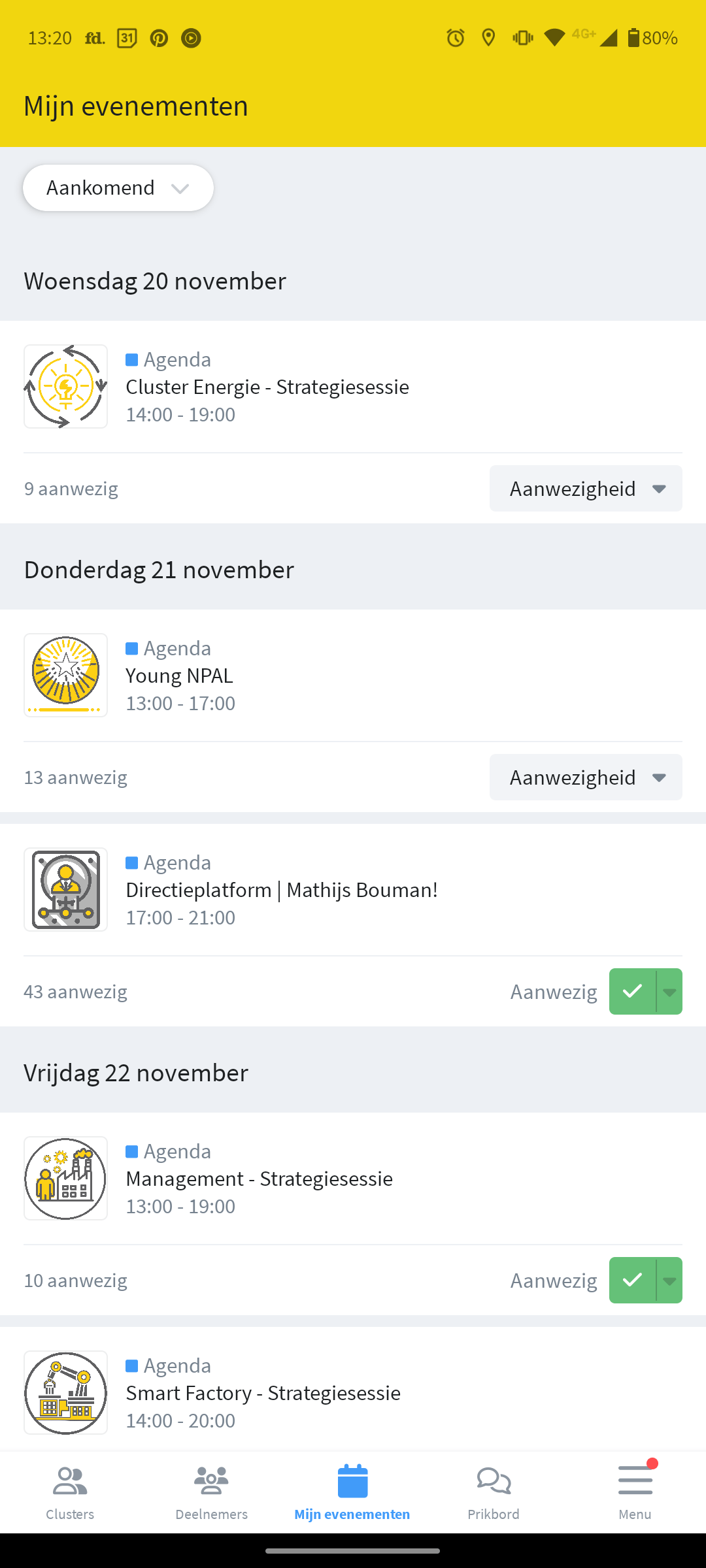Open Aanwezigheid dropdown for Cluster Energie

click(x=585, y=488)
